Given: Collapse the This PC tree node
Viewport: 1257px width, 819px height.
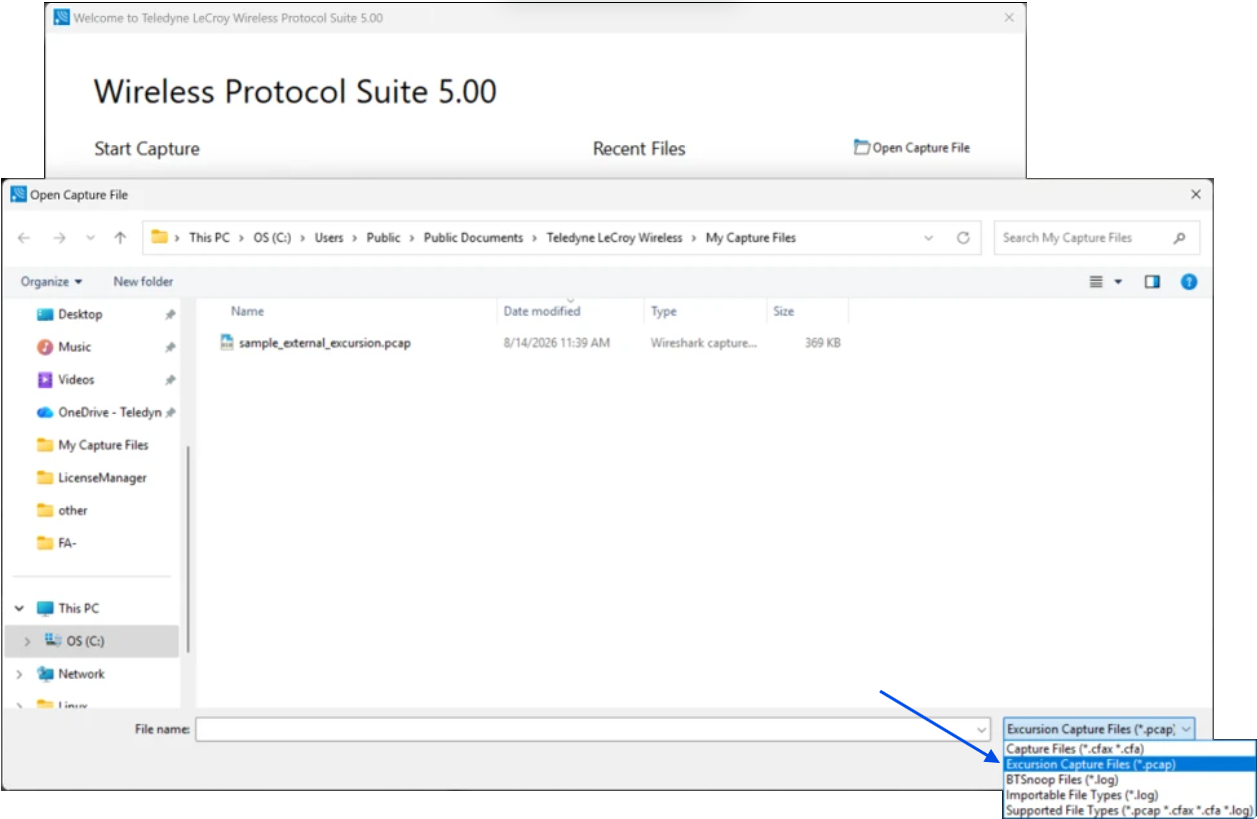Looking at the screenshot, I should point(19,608).
